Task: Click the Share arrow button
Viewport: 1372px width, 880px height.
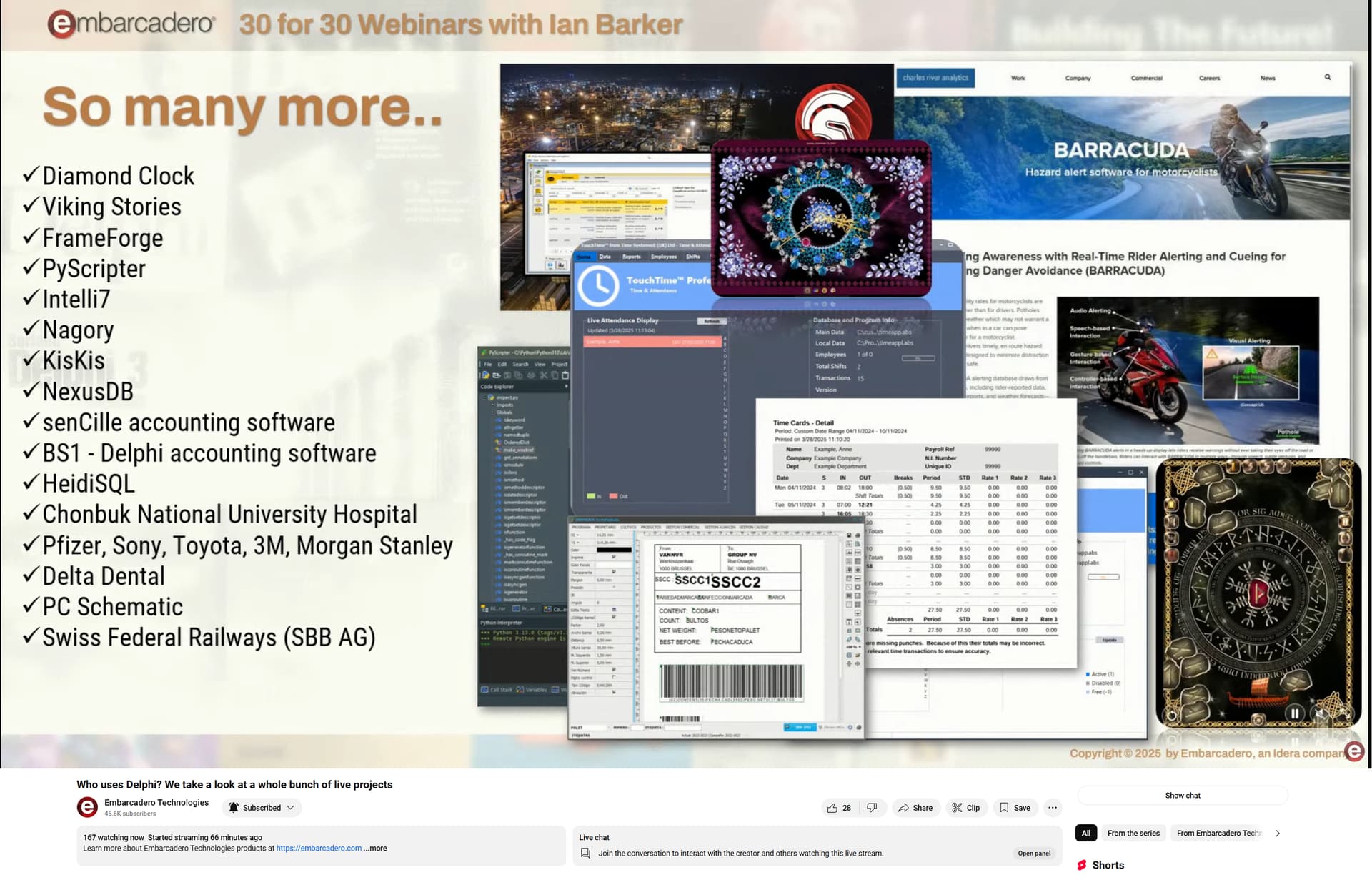Action: pos(915,808)
